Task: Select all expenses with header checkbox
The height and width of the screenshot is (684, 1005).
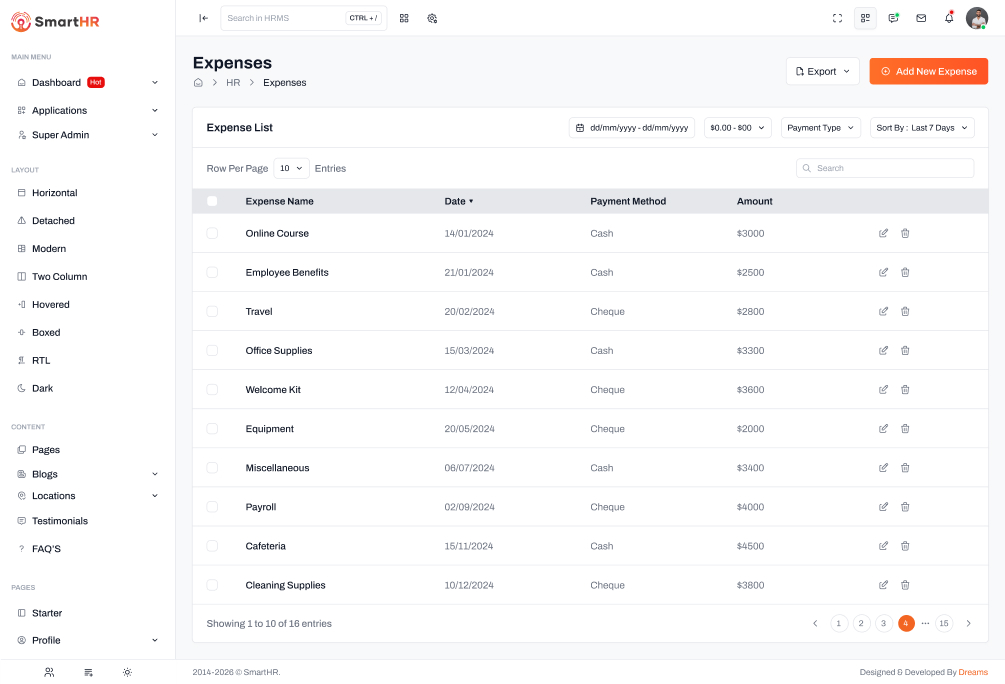Action: coord(212,201)
